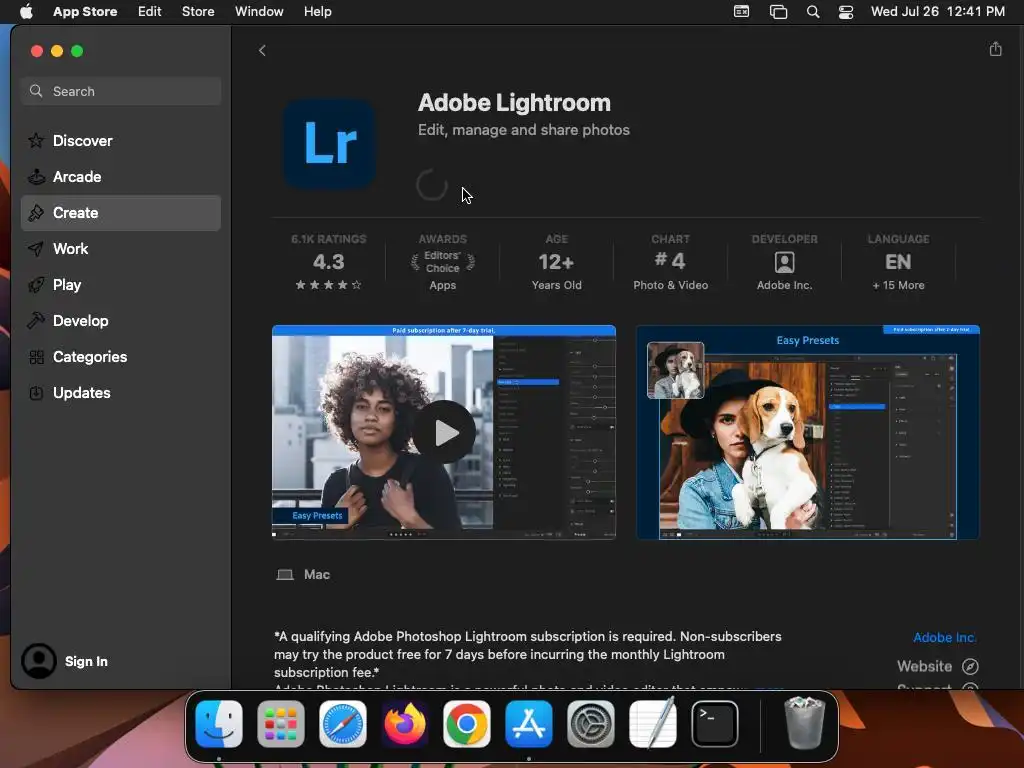The width and height of the screenshot is (1024, 768).
Task: Click the keyboard input icon in menu bar
Action: point(741,12)
